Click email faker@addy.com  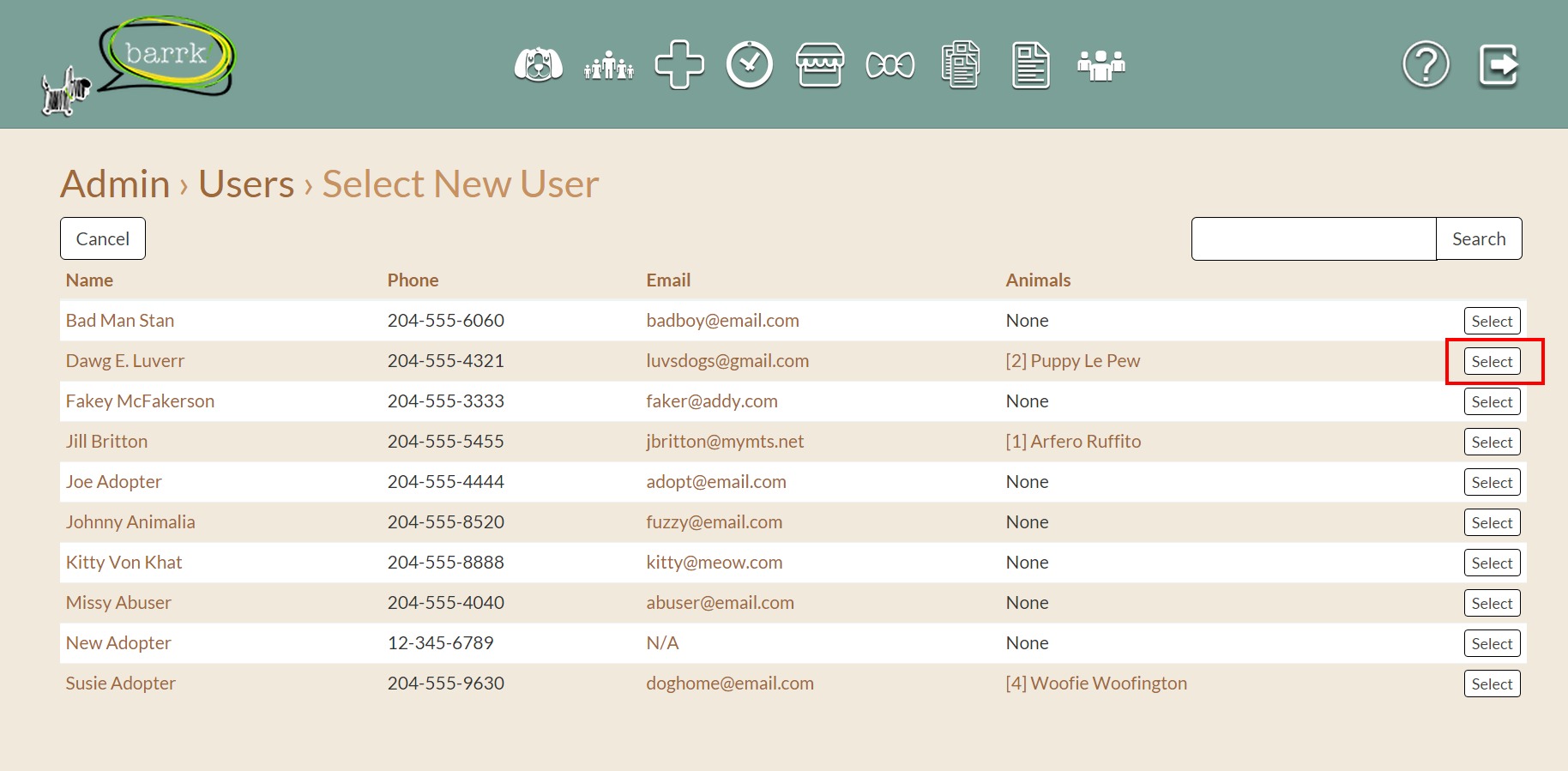tap(712, 401)
